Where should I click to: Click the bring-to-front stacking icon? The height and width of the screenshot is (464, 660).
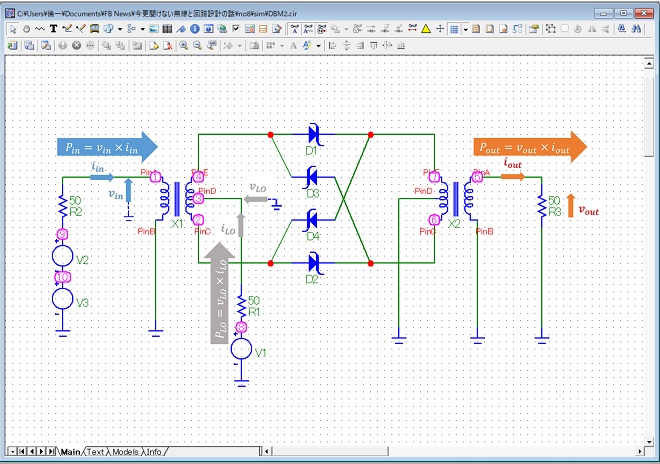coord(107,45)
